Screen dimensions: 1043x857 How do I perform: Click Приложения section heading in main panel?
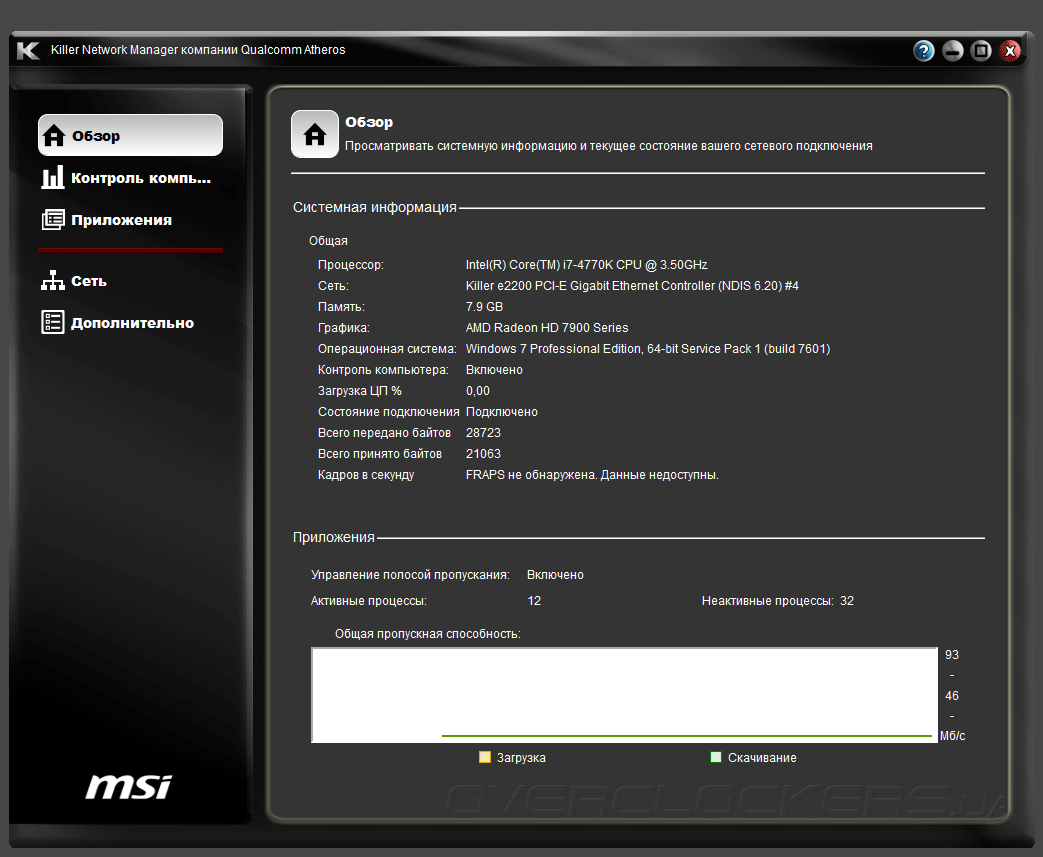334,537
